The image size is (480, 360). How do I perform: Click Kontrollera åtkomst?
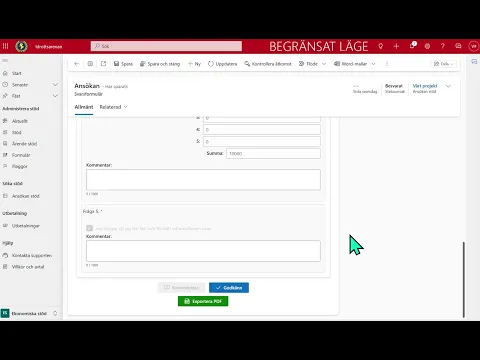click(x=268, y=64)
